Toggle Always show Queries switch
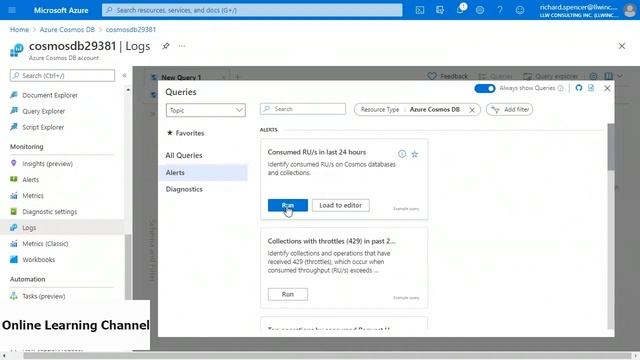Image resolution: width=640 pixels, height=360 pixels. point(485,88)
